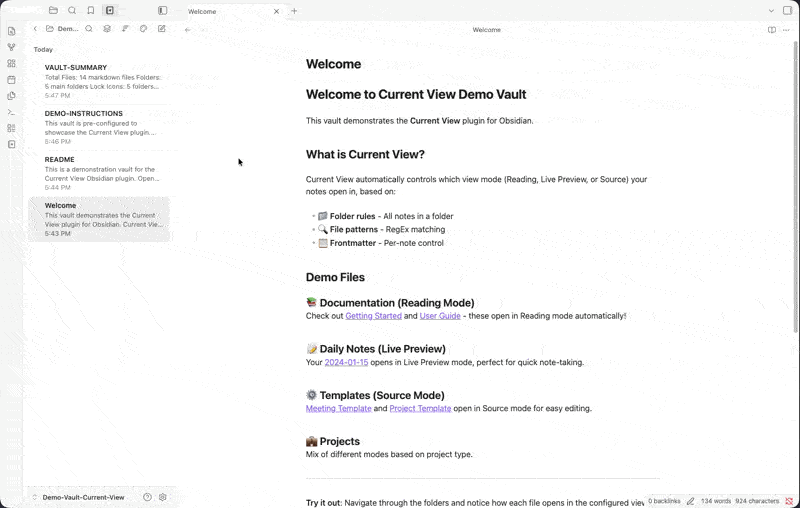Open the help question mark icon
The width and height of the screenshot is (800, 508).
[x=147, y=497]
